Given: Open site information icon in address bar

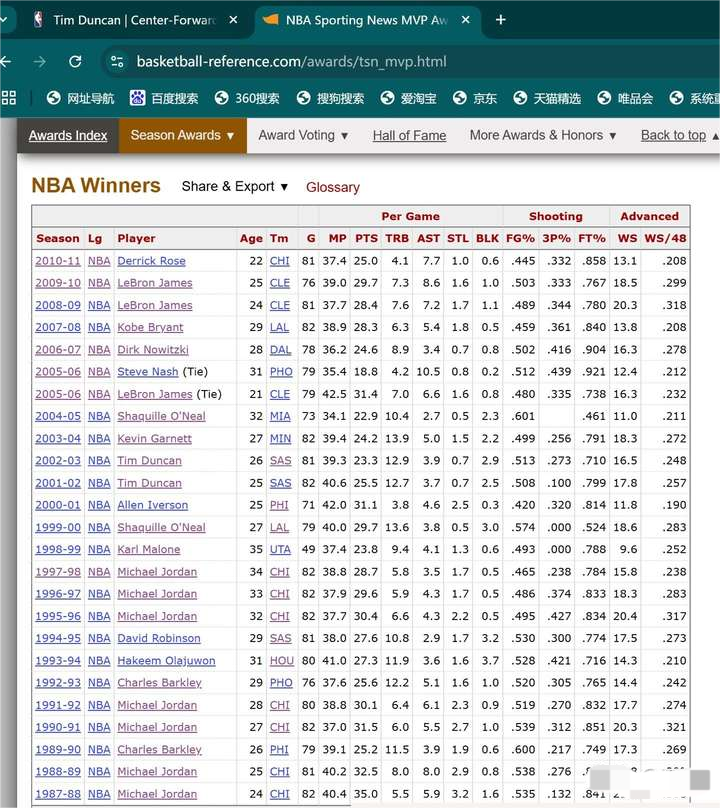Looking at the screenshot, I should (x=117, y=62).
